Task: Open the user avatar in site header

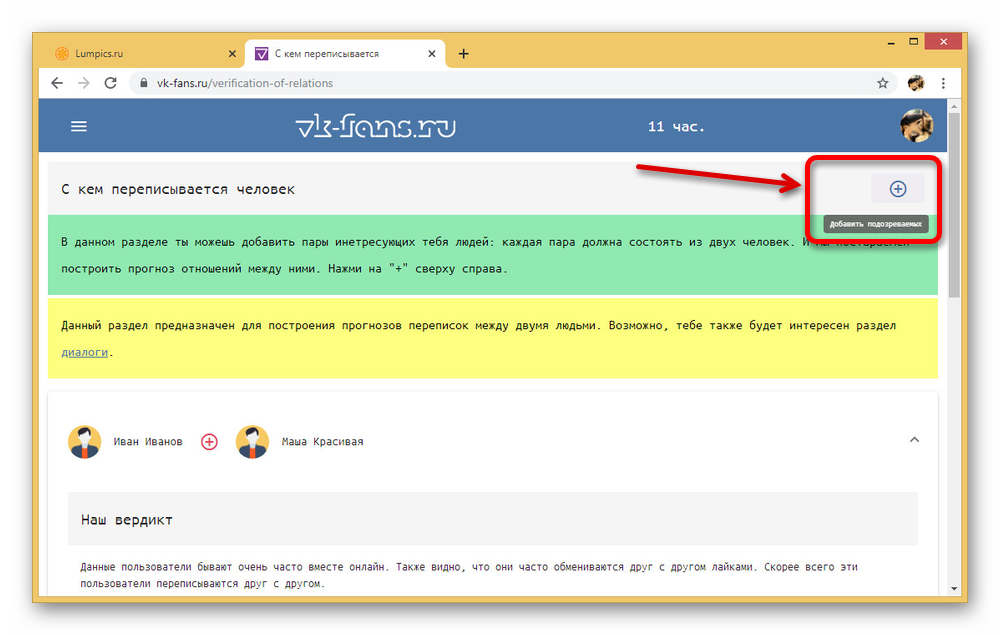Action: tap(916, 125)
